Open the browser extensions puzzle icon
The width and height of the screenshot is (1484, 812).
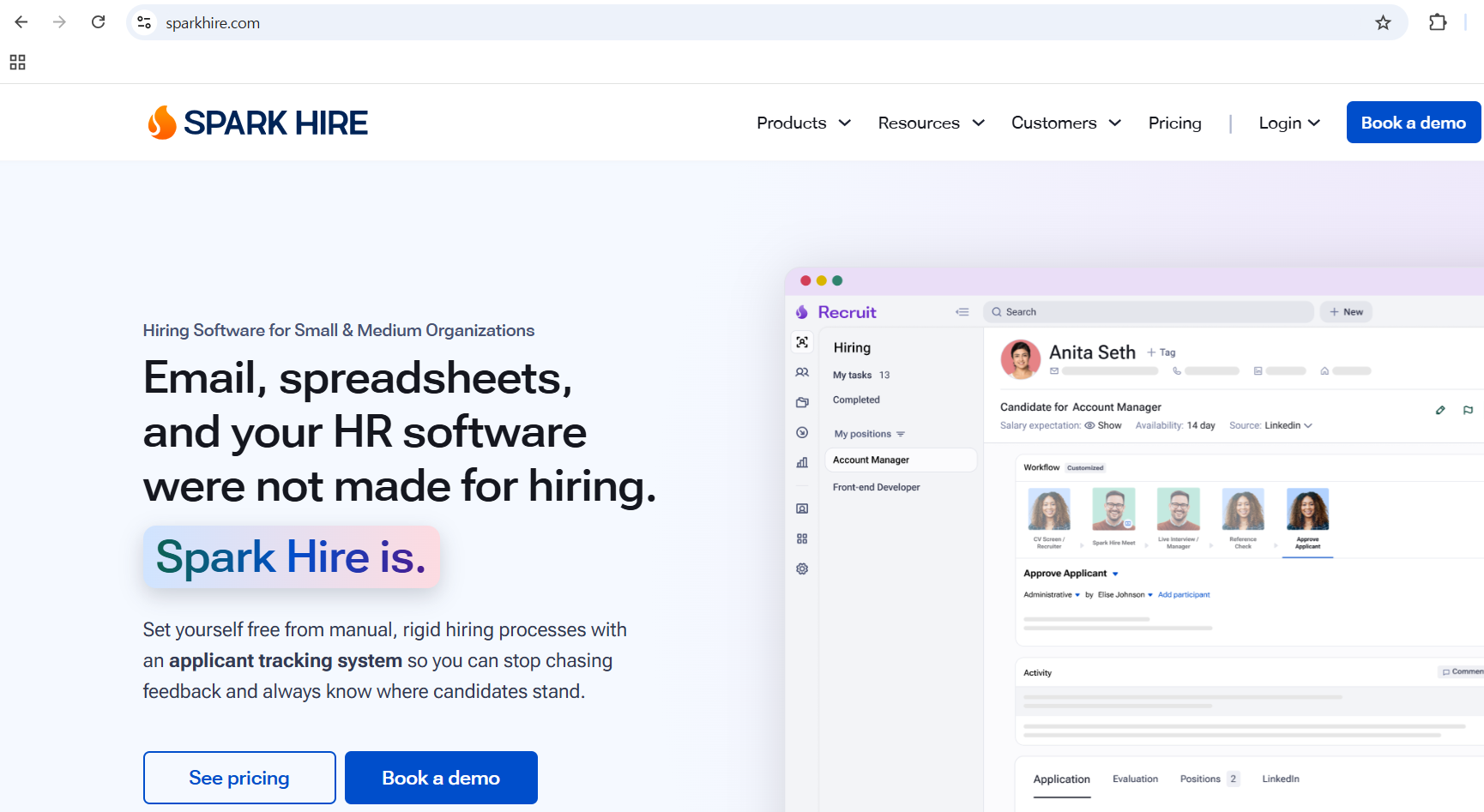1438,22
